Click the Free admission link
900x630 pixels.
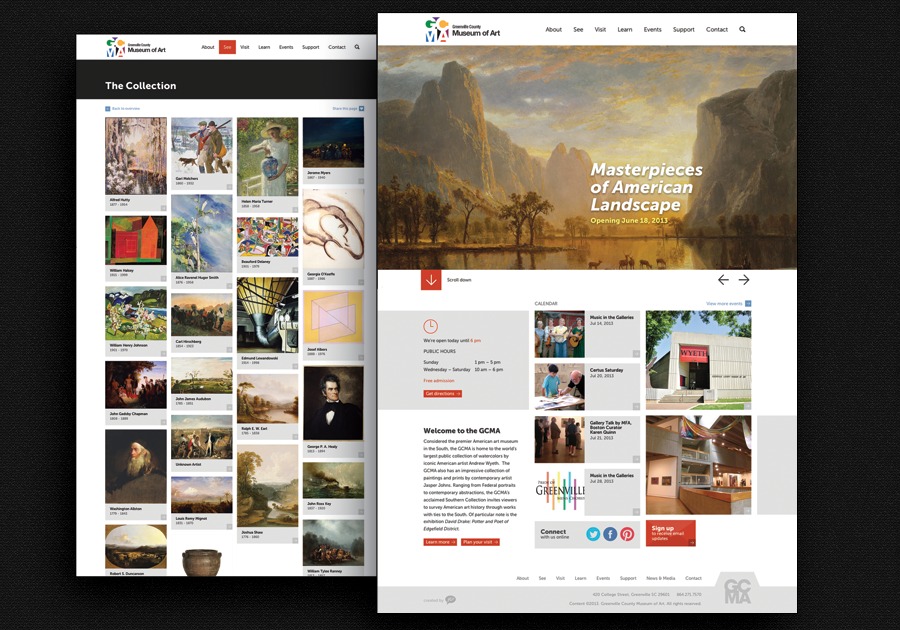439,380
